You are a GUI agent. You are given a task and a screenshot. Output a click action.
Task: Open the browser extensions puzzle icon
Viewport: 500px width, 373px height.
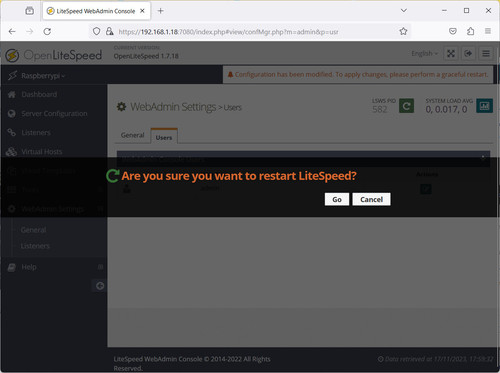[x=470, y=31]
